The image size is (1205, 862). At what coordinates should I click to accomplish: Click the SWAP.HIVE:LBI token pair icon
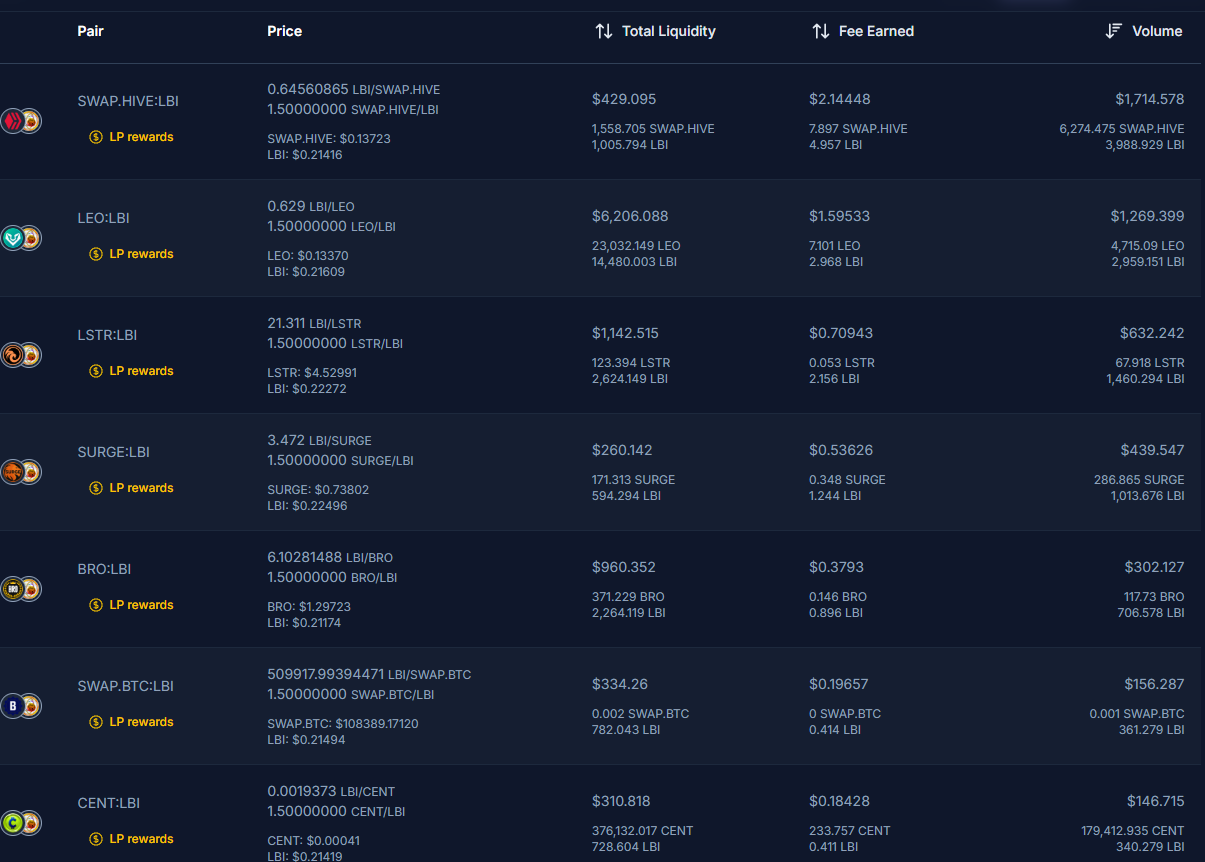20,122
